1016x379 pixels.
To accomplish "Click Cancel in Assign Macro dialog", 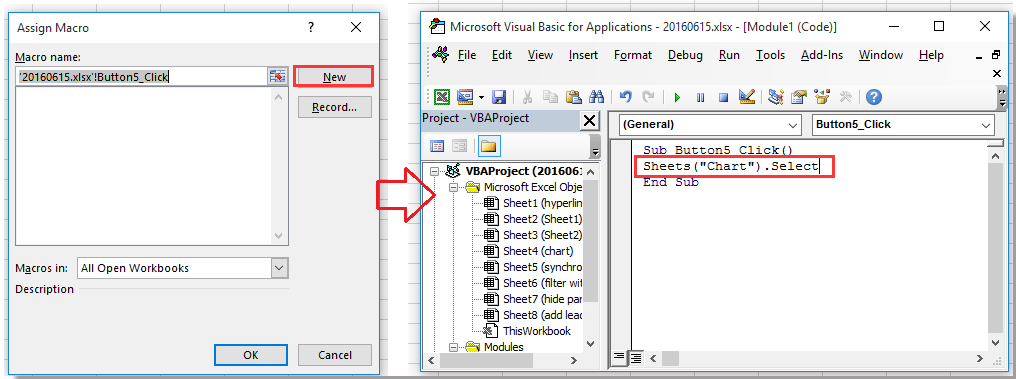I will (x=335, y=355).
